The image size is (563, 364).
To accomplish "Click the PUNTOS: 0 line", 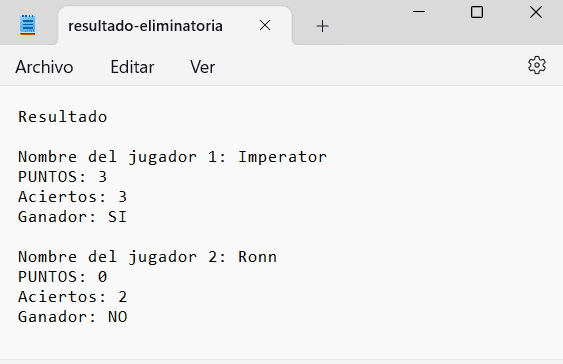I will tap(63, 277).
